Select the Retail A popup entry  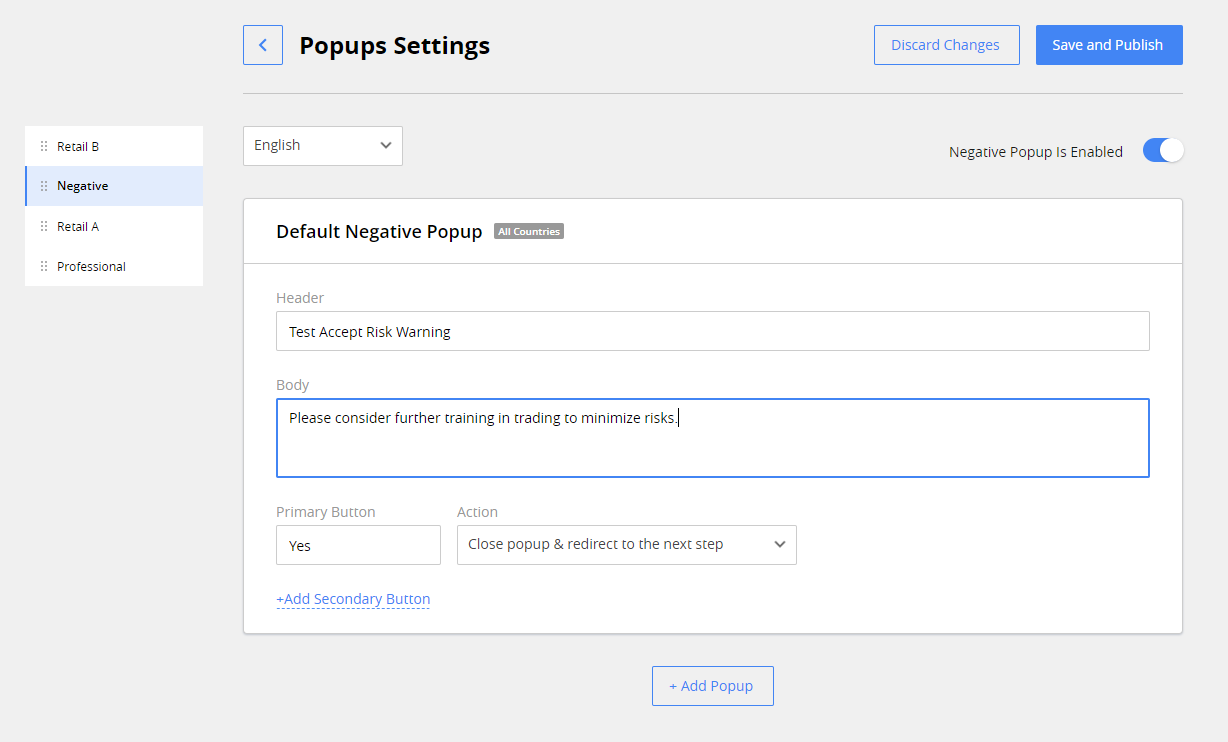tap(80, 226)
